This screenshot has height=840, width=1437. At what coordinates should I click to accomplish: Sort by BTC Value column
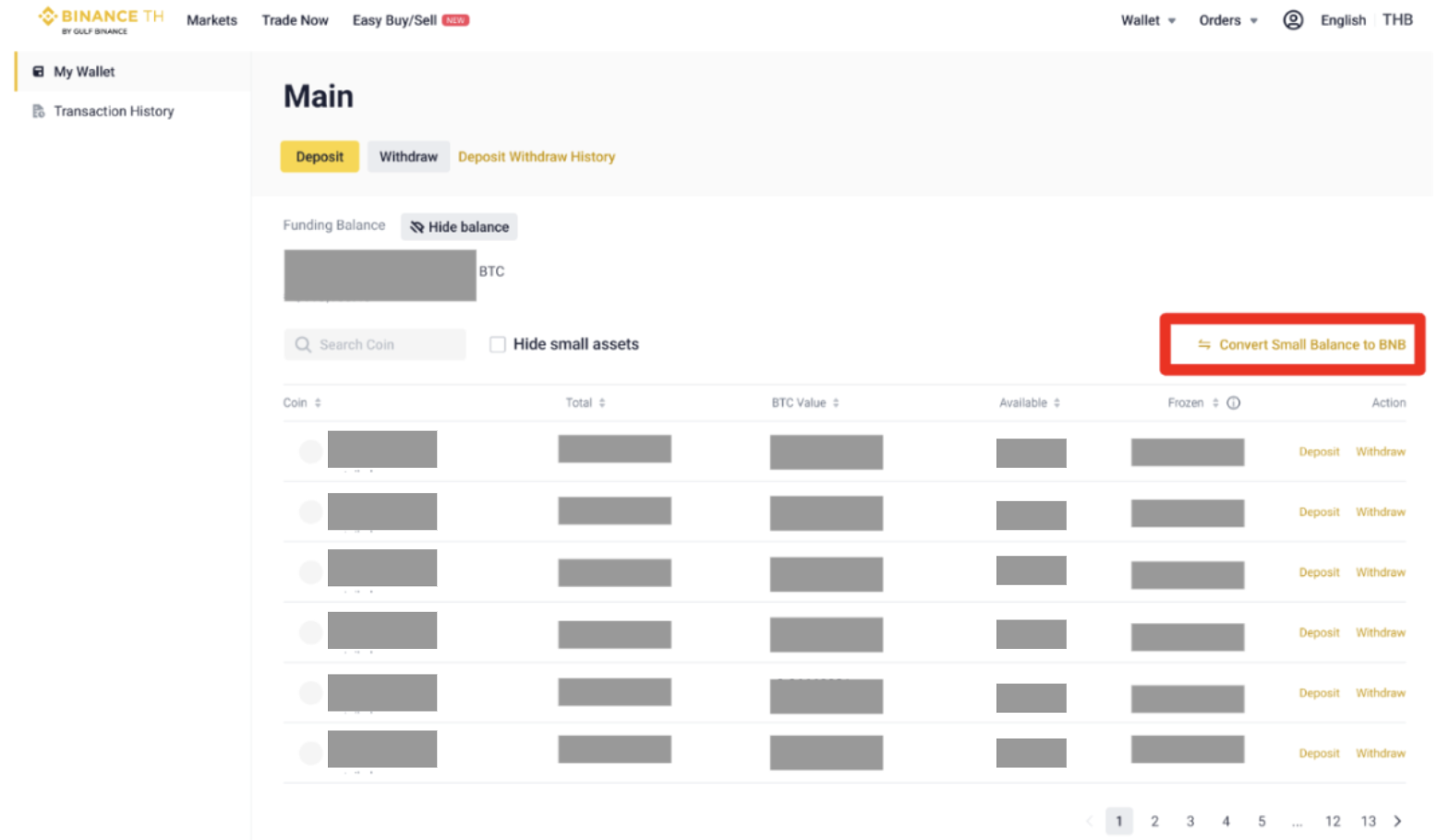pos(804,402)
